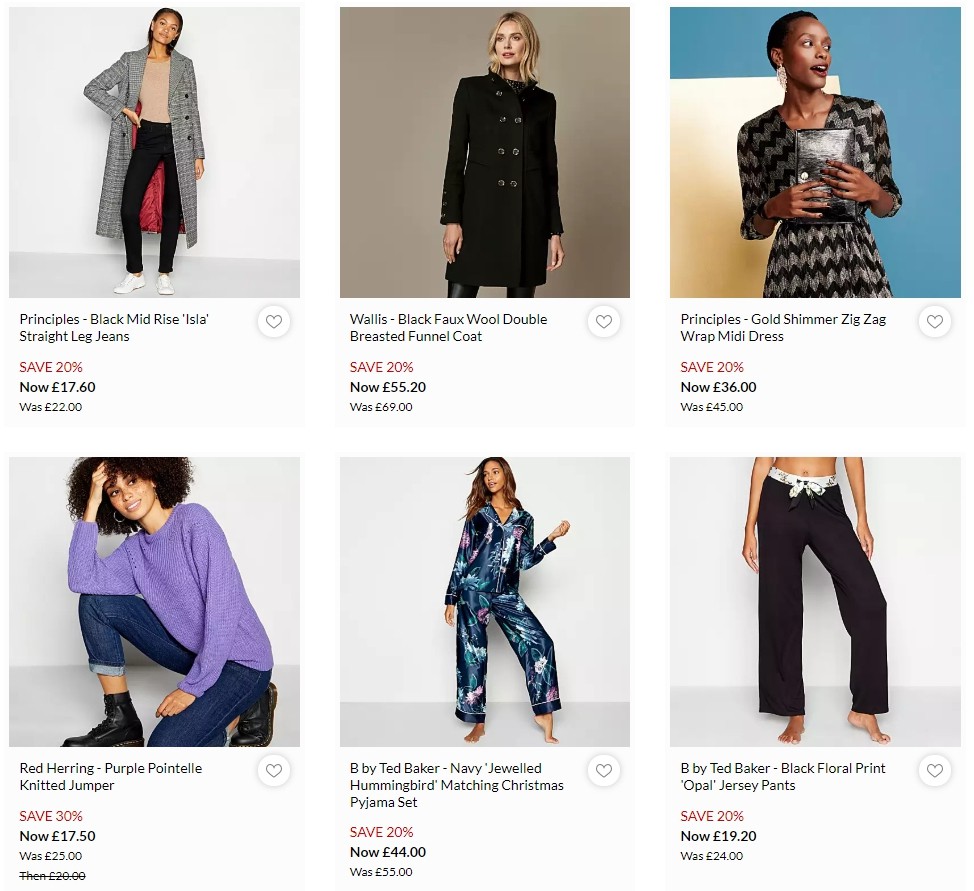Select the purple jumper product image
Viewport: 974px width, 891px height.
[154, 601]
